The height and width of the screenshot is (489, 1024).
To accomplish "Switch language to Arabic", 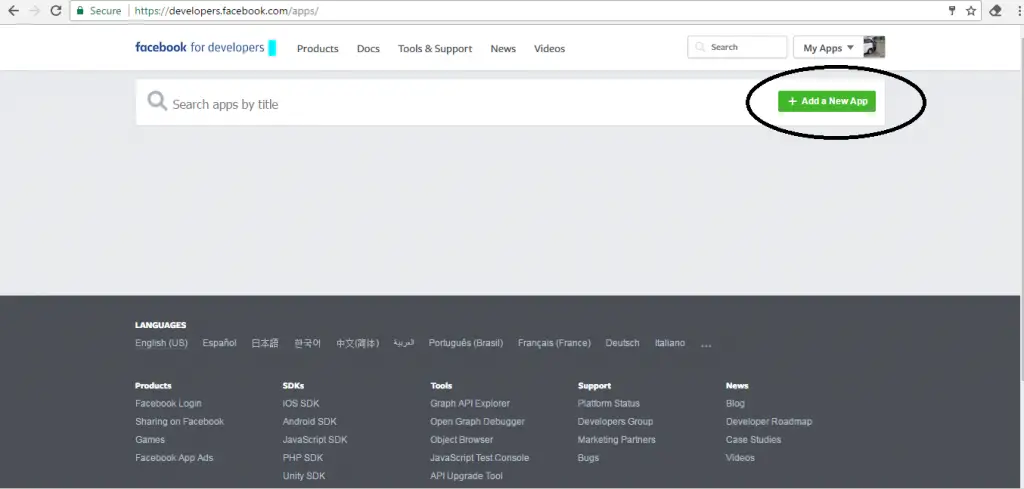I will point(404,343).
